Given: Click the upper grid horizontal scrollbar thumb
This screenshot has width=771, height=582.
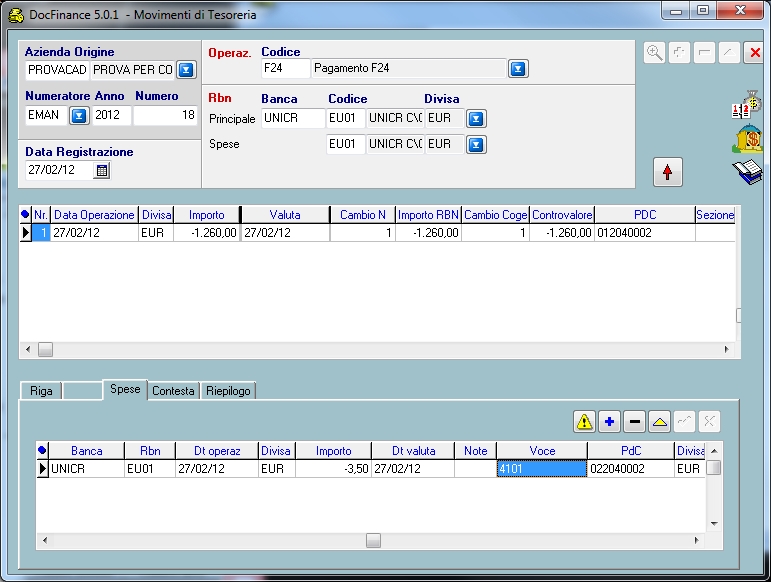Looking at the screenshot, I should pos(45,349).
